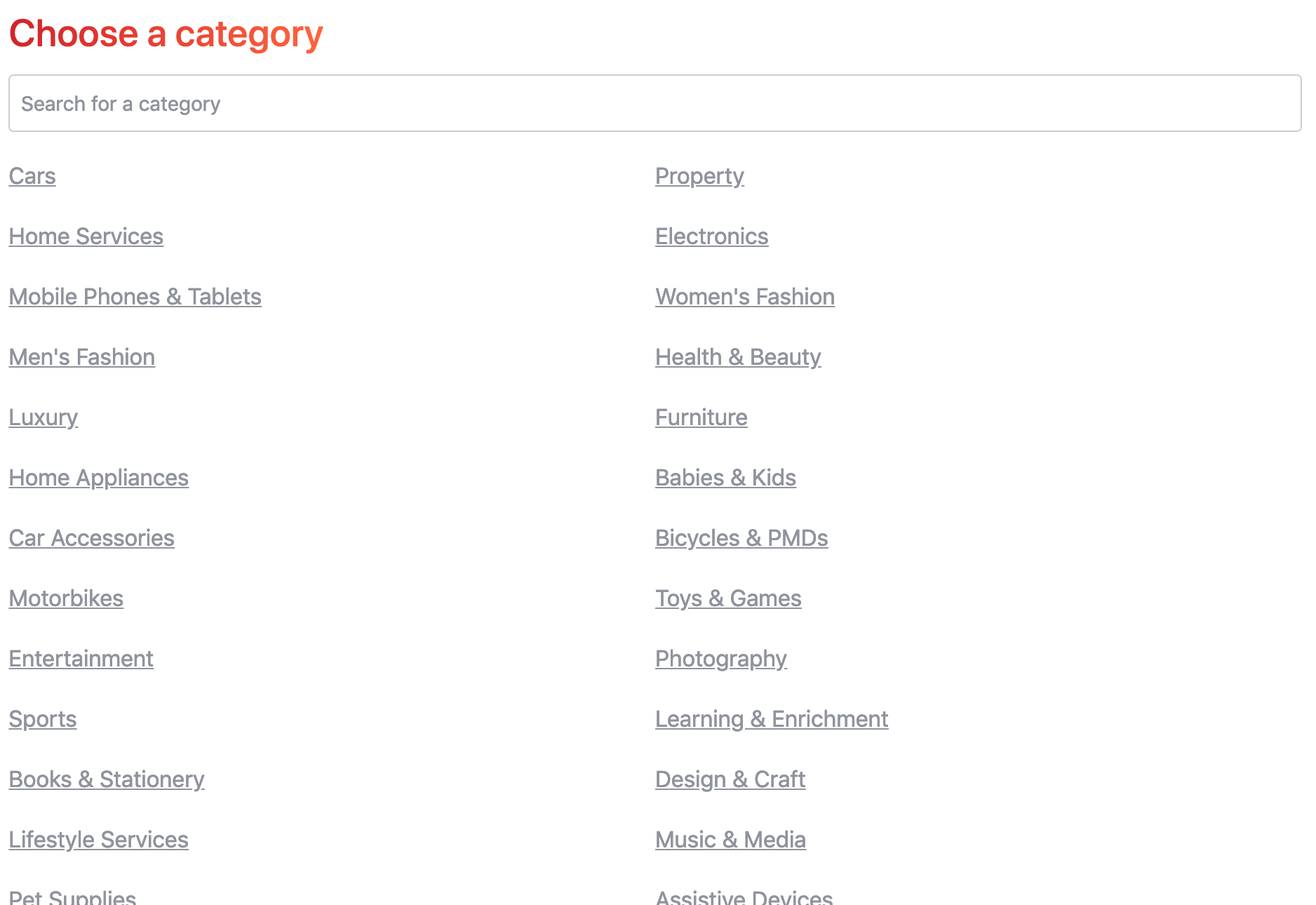Viewport: 1316px width, 905px height.
Task: Open the Property category
Action: coord(699,177)
